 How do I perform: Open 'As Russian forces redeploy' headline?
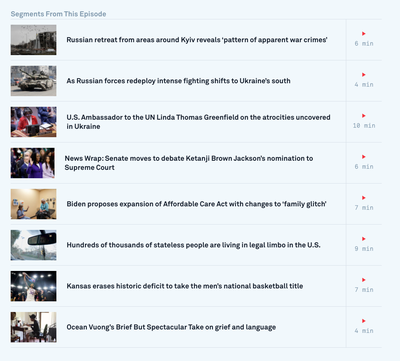pos(178,81)
